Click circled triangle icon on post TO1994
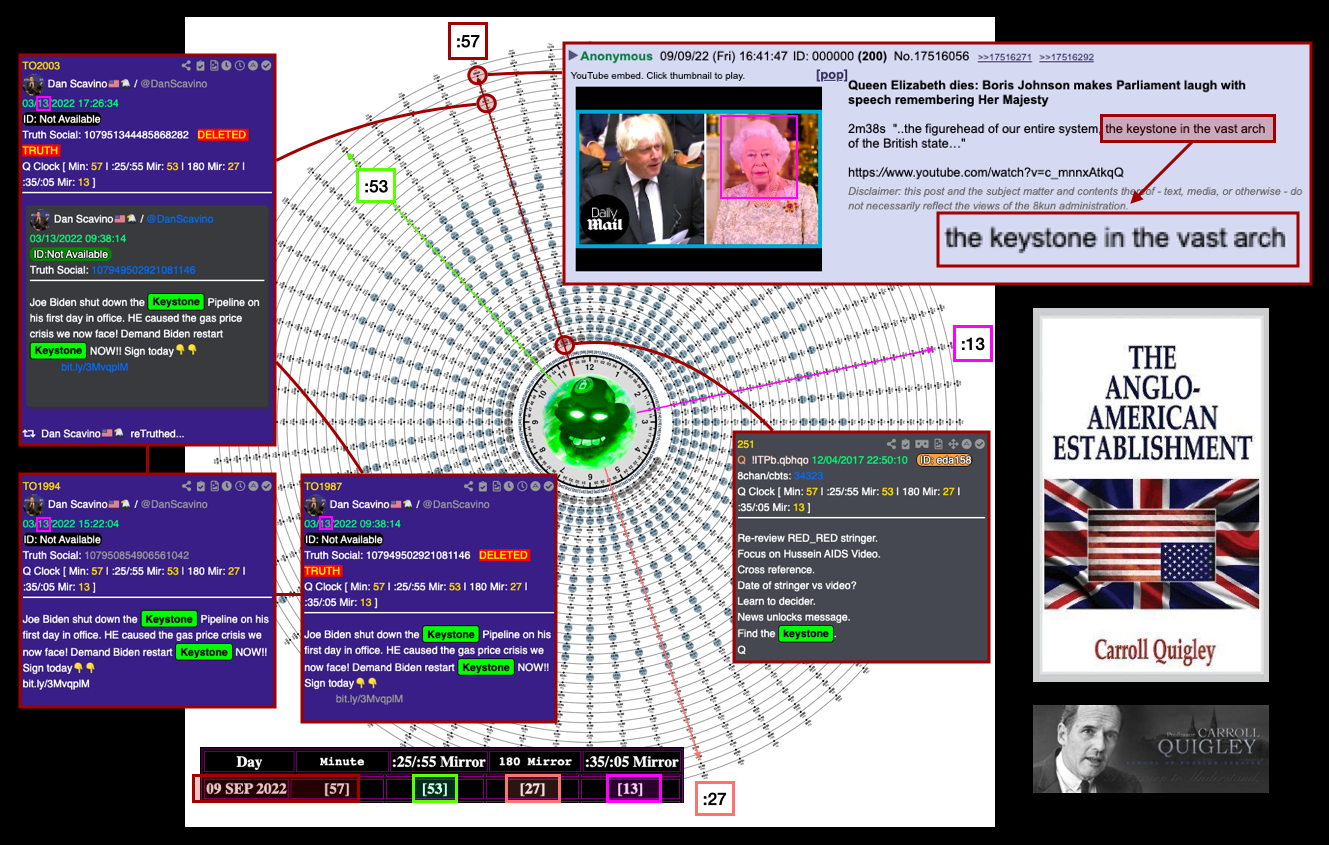Image resolution: width=1329 pixels, height=845 pixels. click(253, 486)
